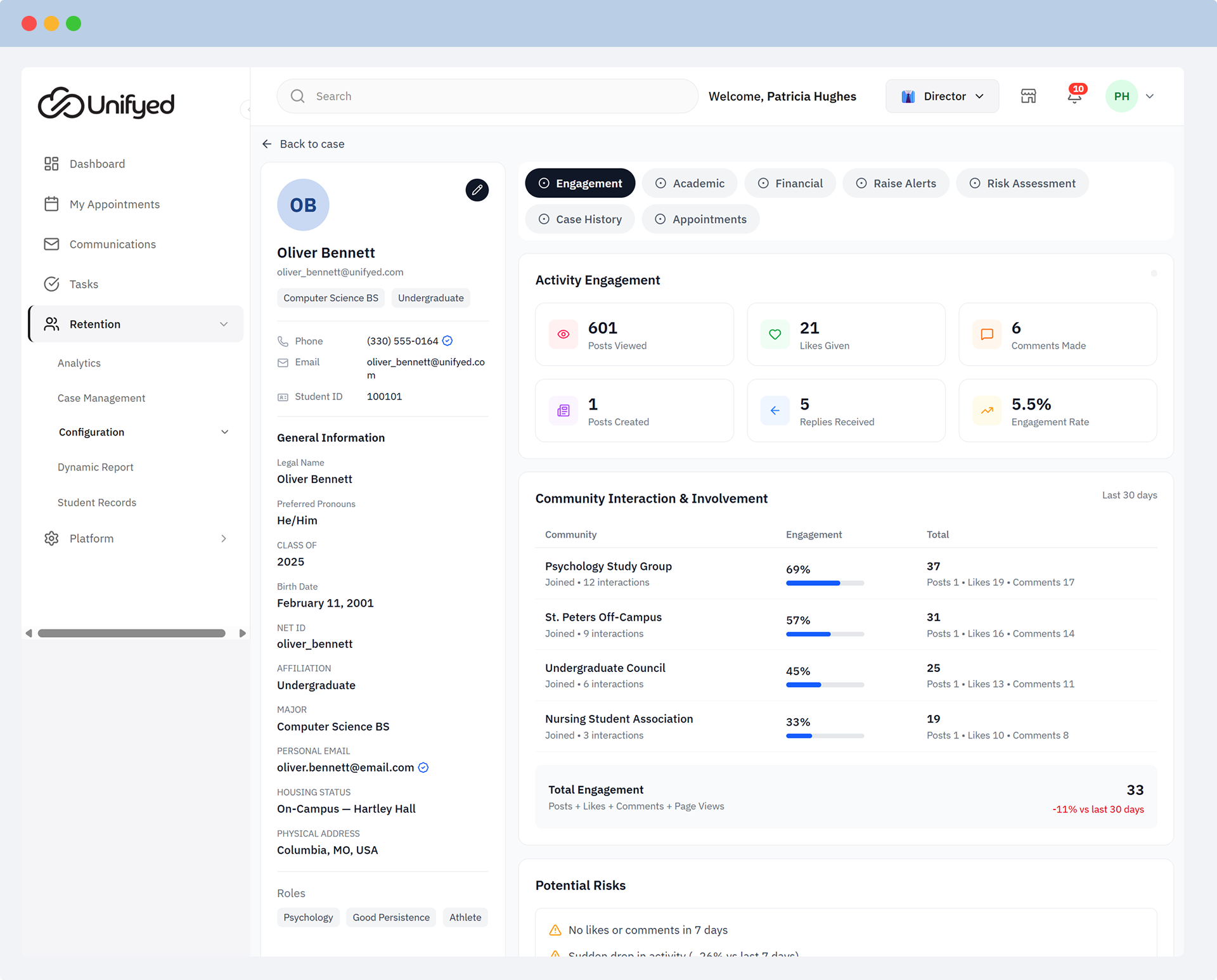Click the personal email verified badge
Image resolution: width=1217 pixels, height=980 pixels.
[x=423, y=768]
